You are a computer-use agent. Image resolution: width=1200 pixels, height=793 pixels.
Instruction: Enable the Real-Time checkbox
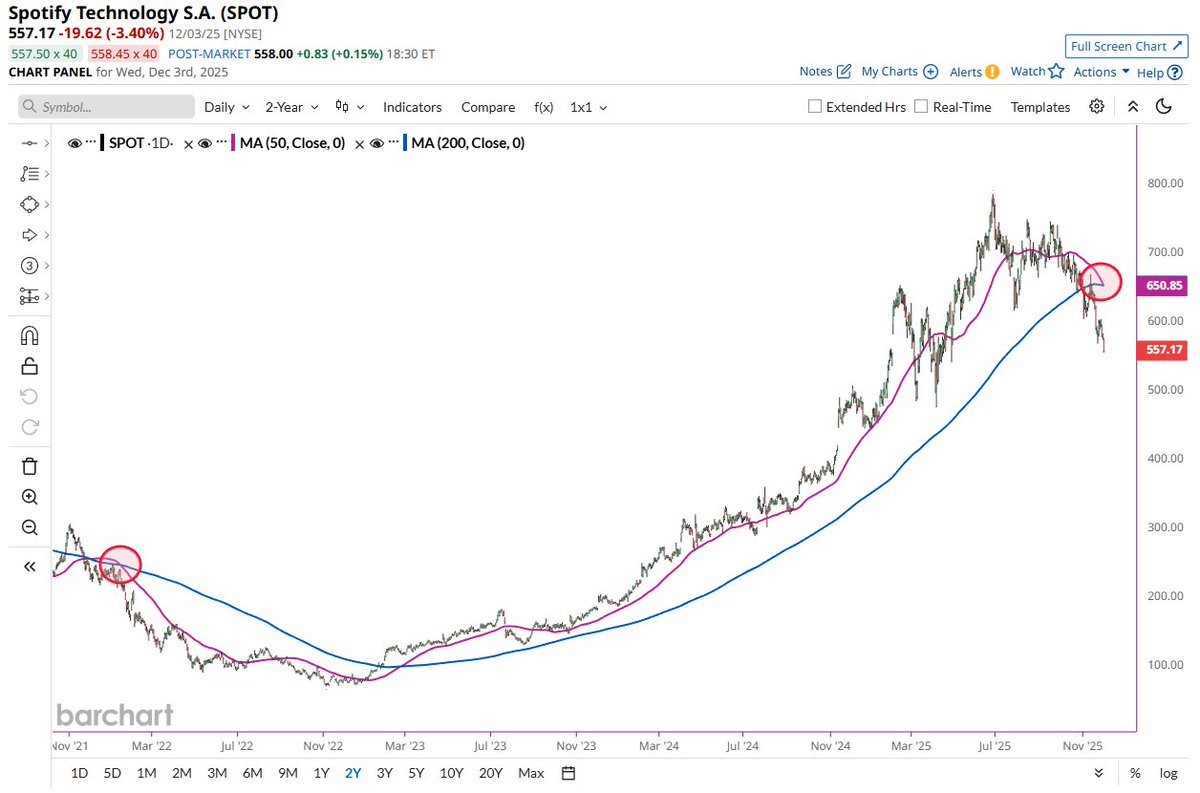920,106
